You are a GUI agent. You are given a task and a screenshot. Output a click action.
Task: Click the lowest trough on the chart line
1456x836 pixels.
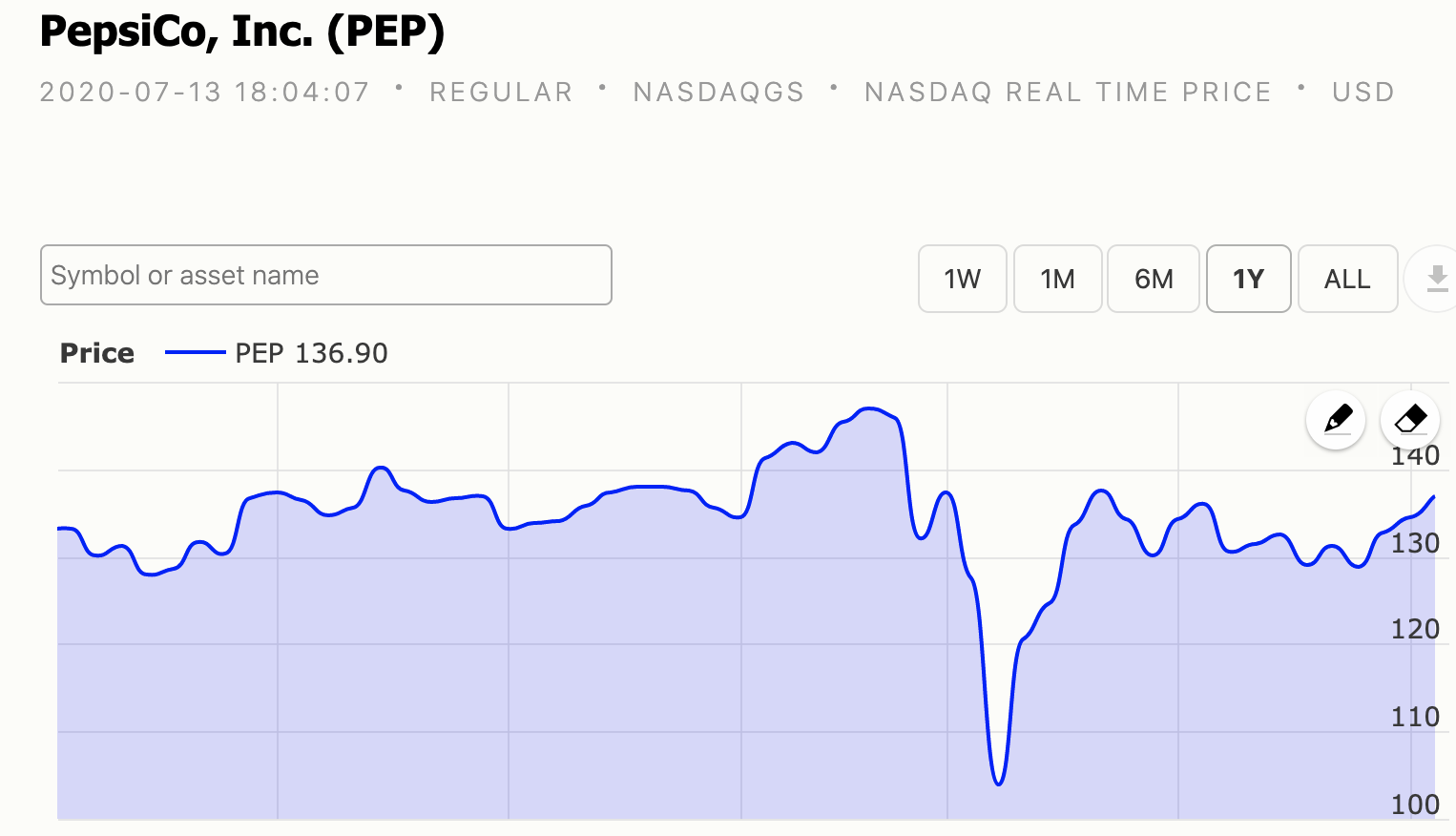998,784
